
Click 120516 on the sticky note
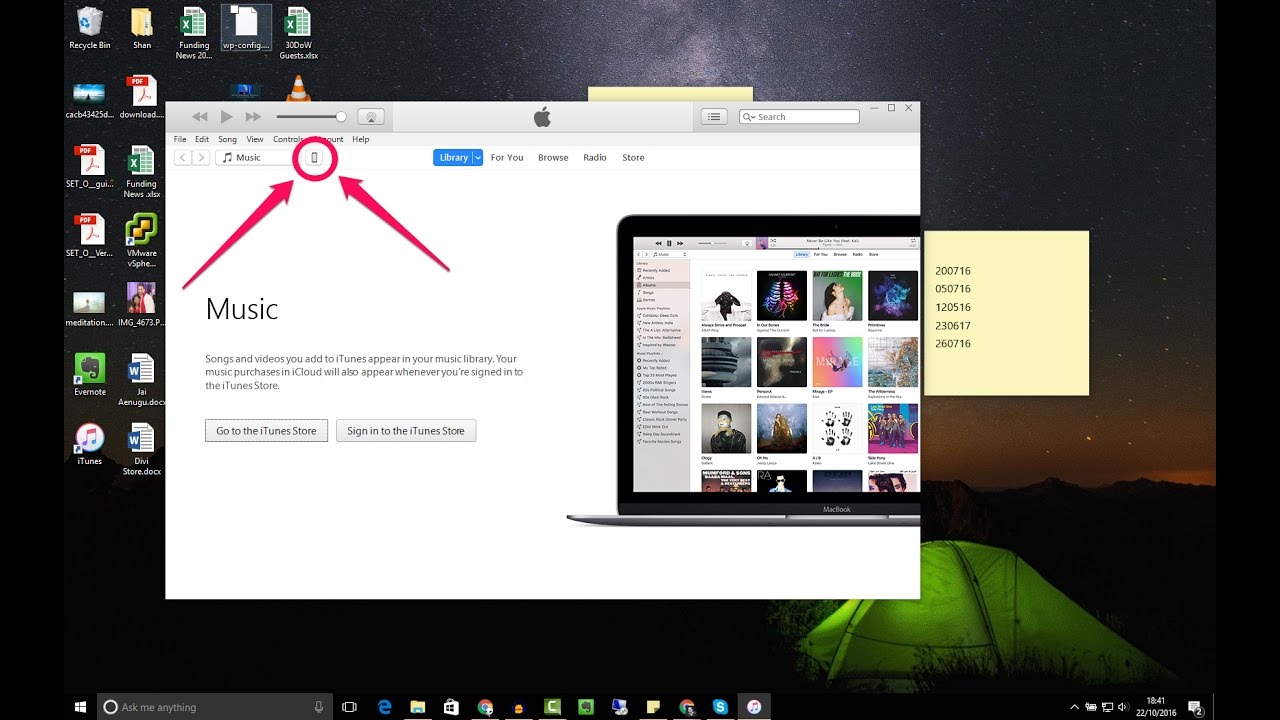tap(953, 307)
